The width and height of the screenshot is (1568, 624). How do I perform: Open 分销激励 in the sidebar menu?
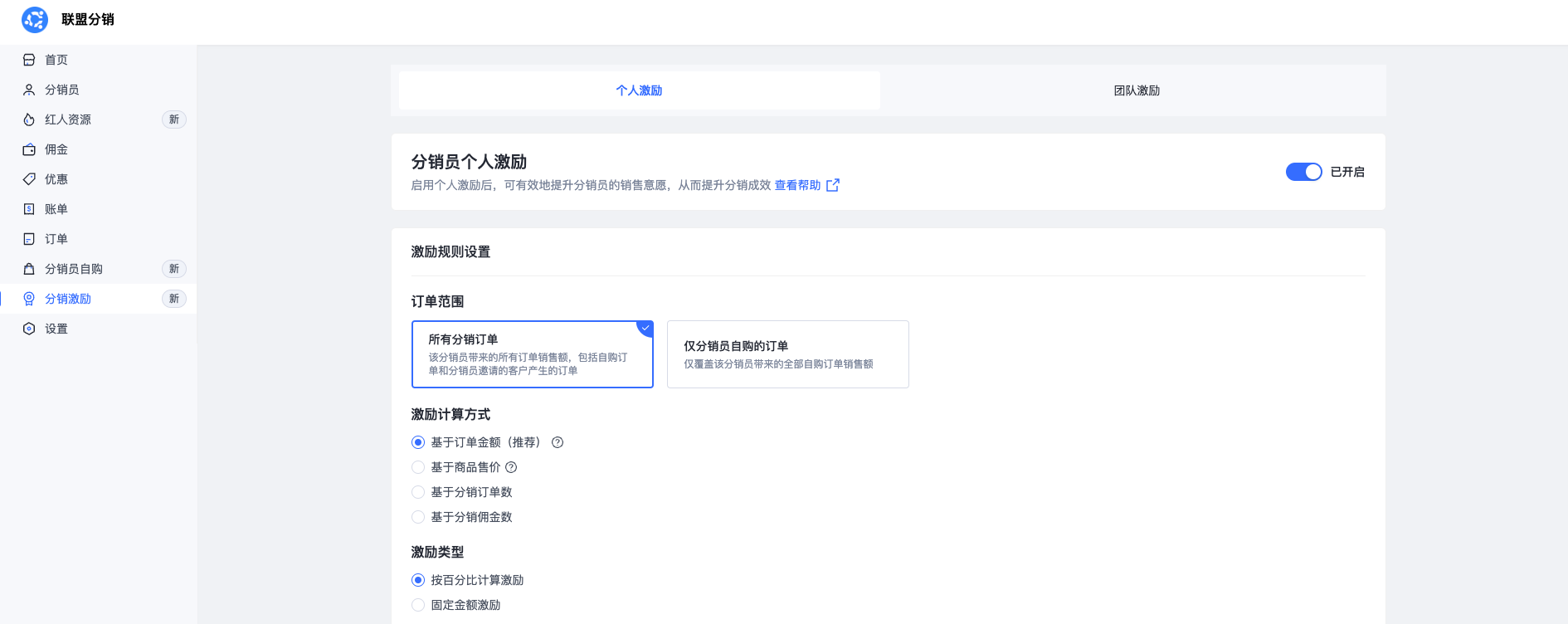pyautogui.click(x=99, y=299)
